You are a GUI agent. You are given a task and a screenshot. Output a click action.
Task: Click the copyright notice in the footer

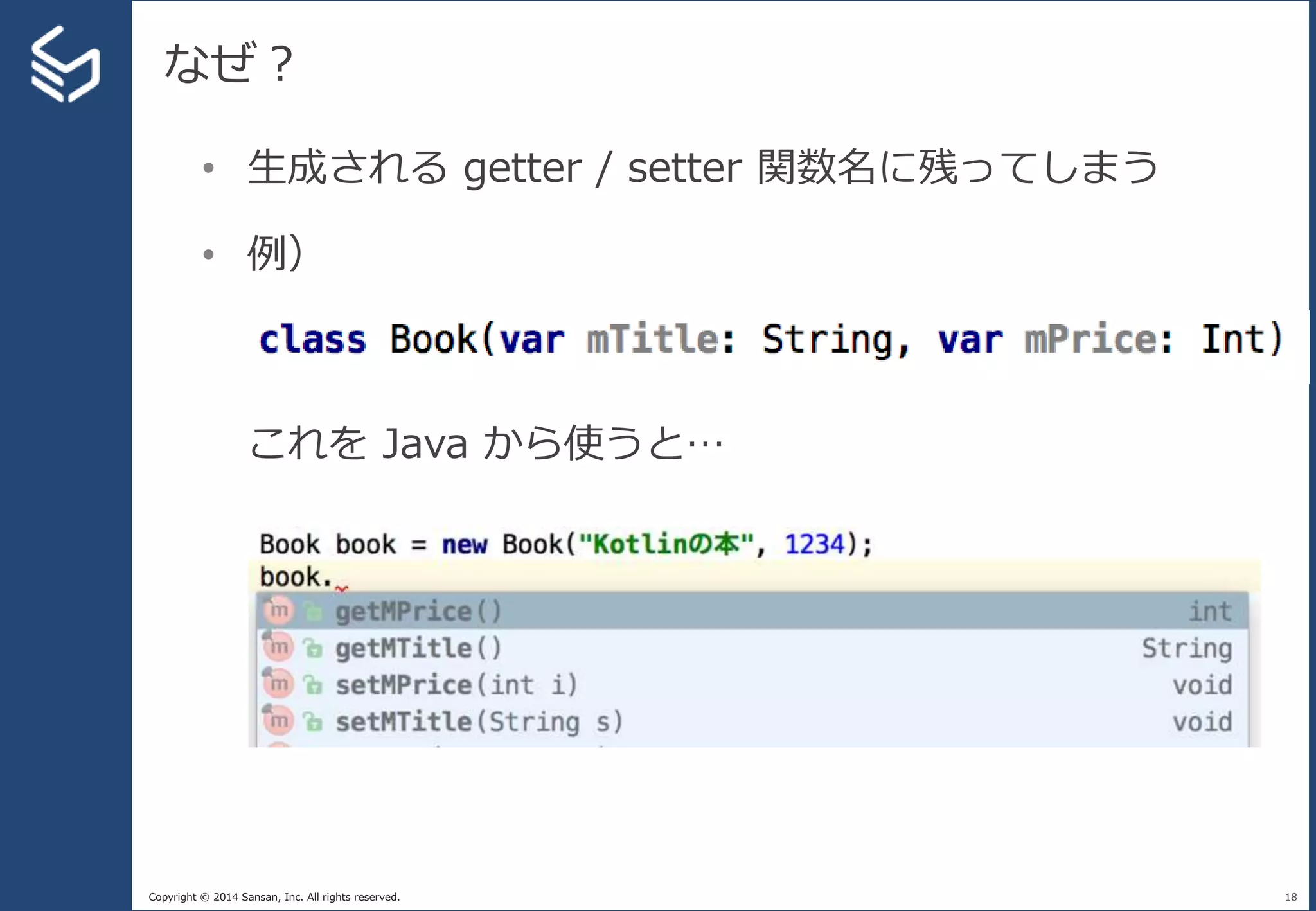(x=274, y=897)
